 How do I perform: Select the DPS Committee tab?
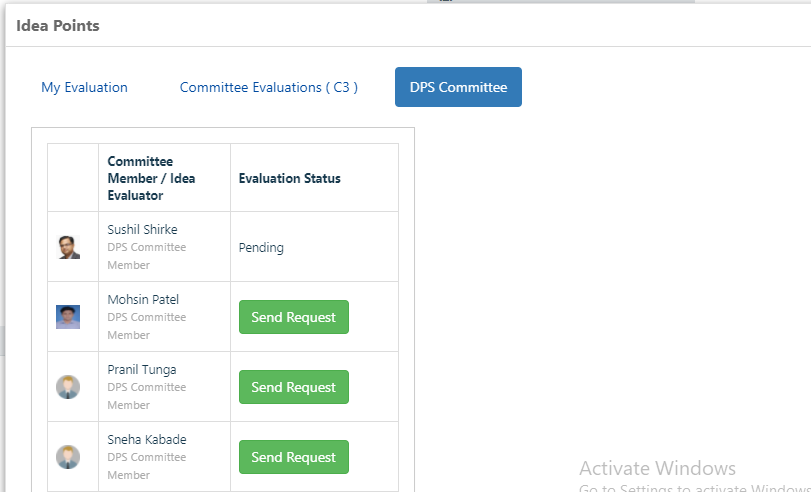point(458,87)
